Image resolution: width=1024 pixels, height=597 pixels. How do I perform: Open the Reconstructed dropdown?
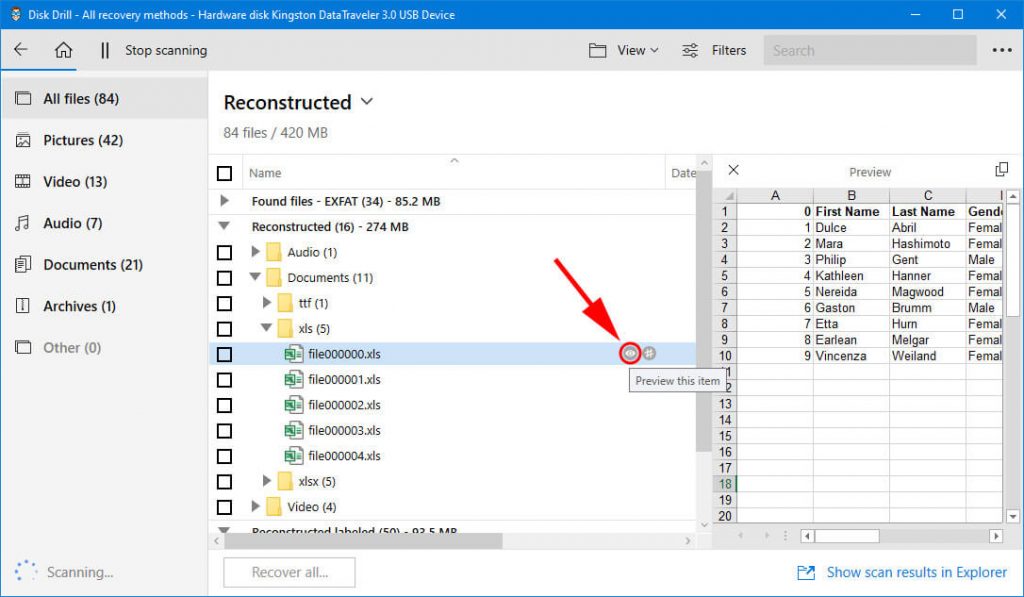[366, 102]
